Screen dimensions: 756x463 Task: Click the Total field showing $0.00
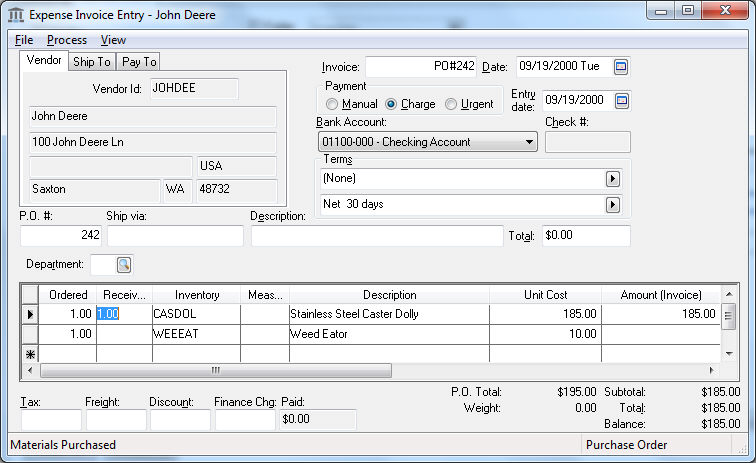[x=586, y=235]
